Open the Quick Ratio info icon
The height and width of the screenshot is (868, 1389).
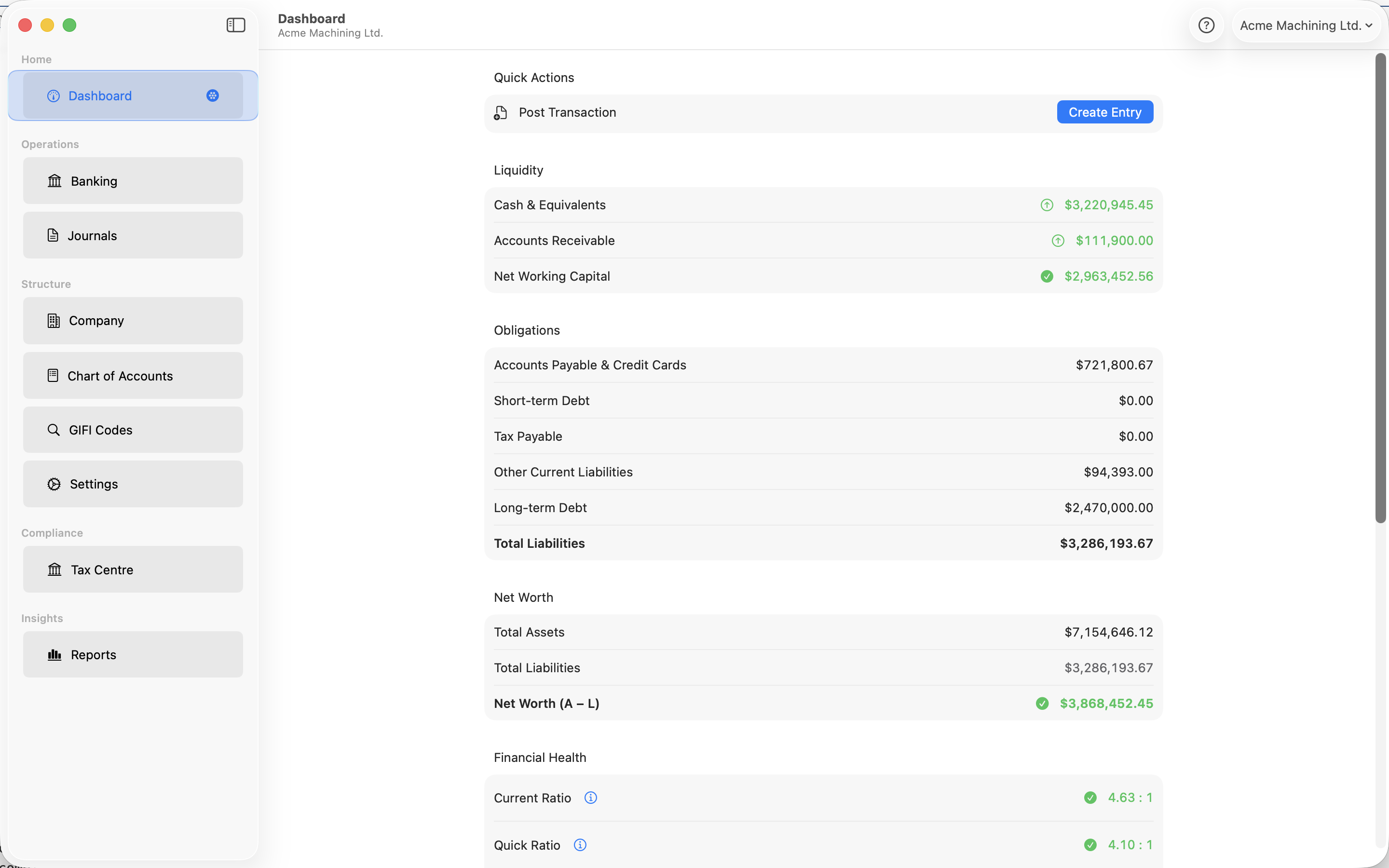pyautogui.click(x=580, y=844)
